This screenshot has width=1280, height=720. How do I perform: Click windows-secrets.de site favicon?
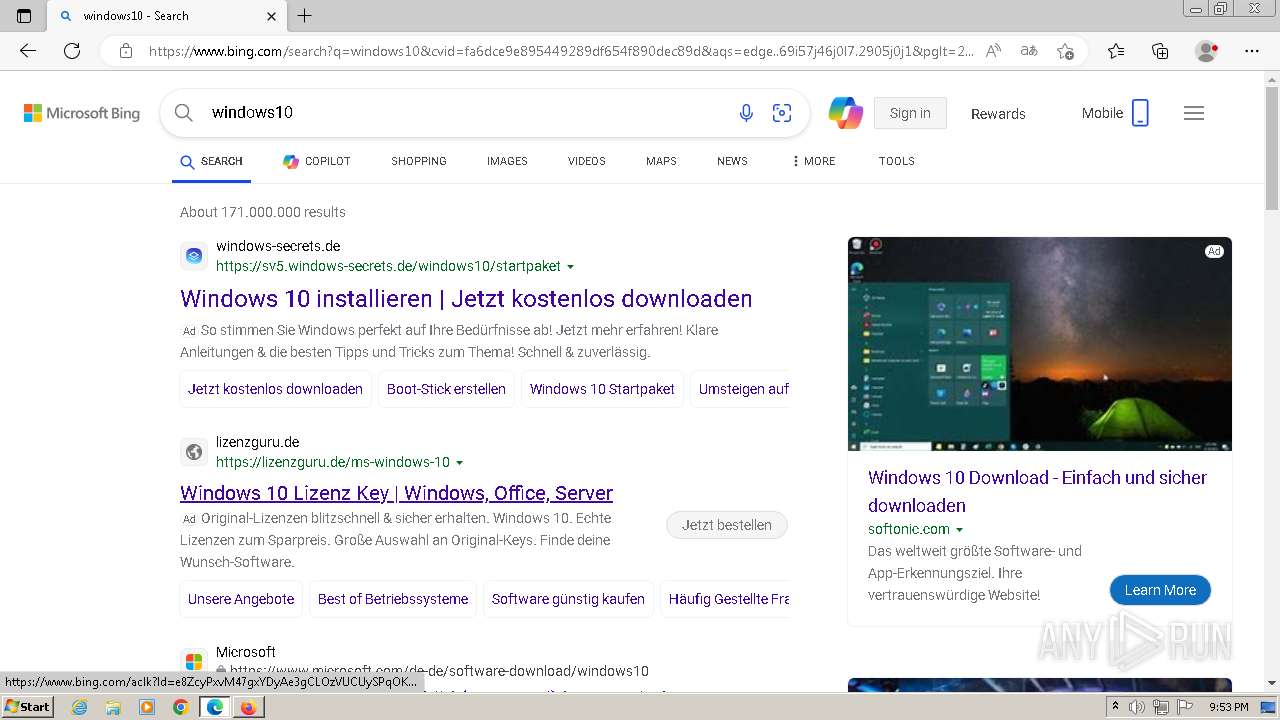tap(194, 256)
